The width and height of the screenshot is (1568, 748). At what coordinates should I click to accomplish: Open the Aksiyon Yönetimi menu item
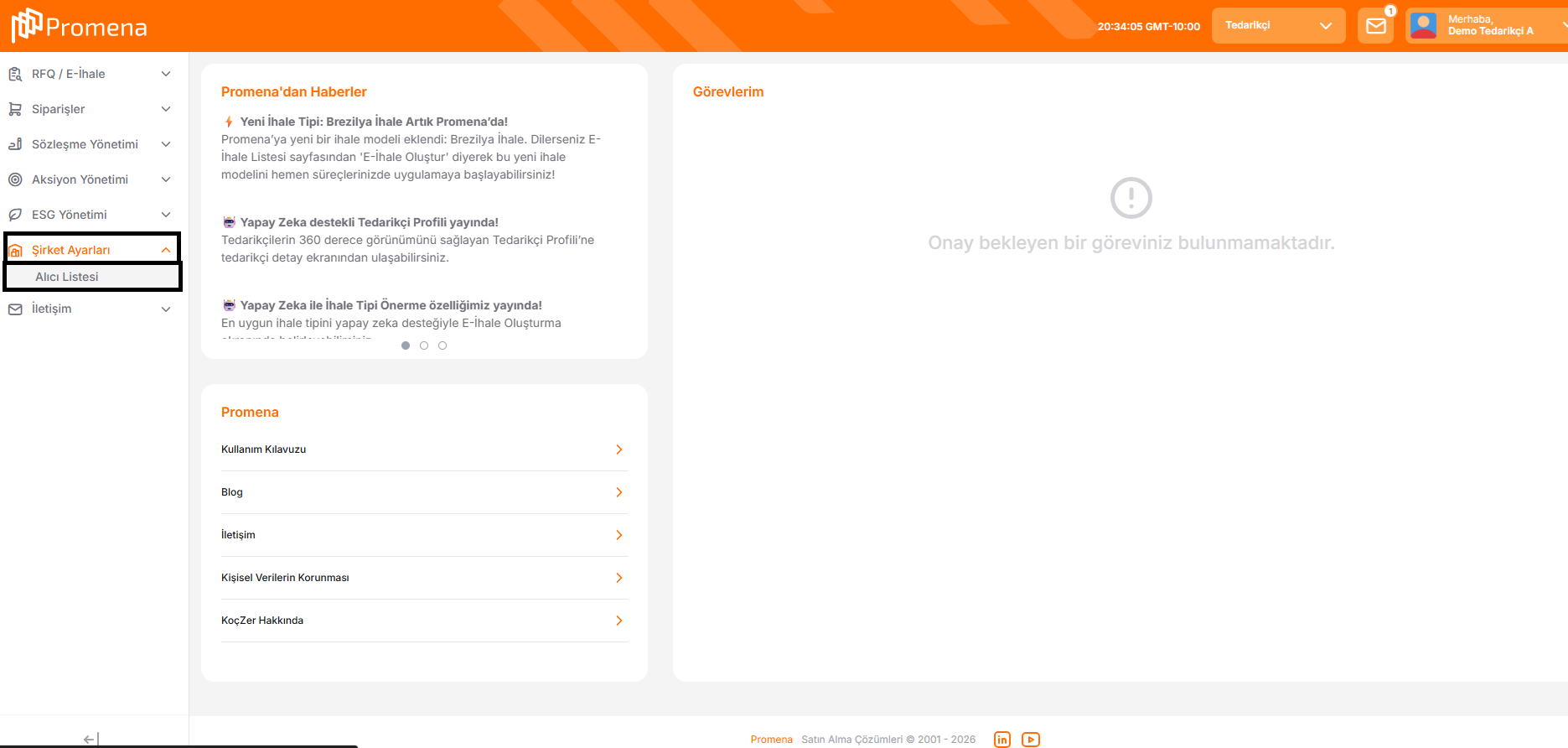coord(80,179)
